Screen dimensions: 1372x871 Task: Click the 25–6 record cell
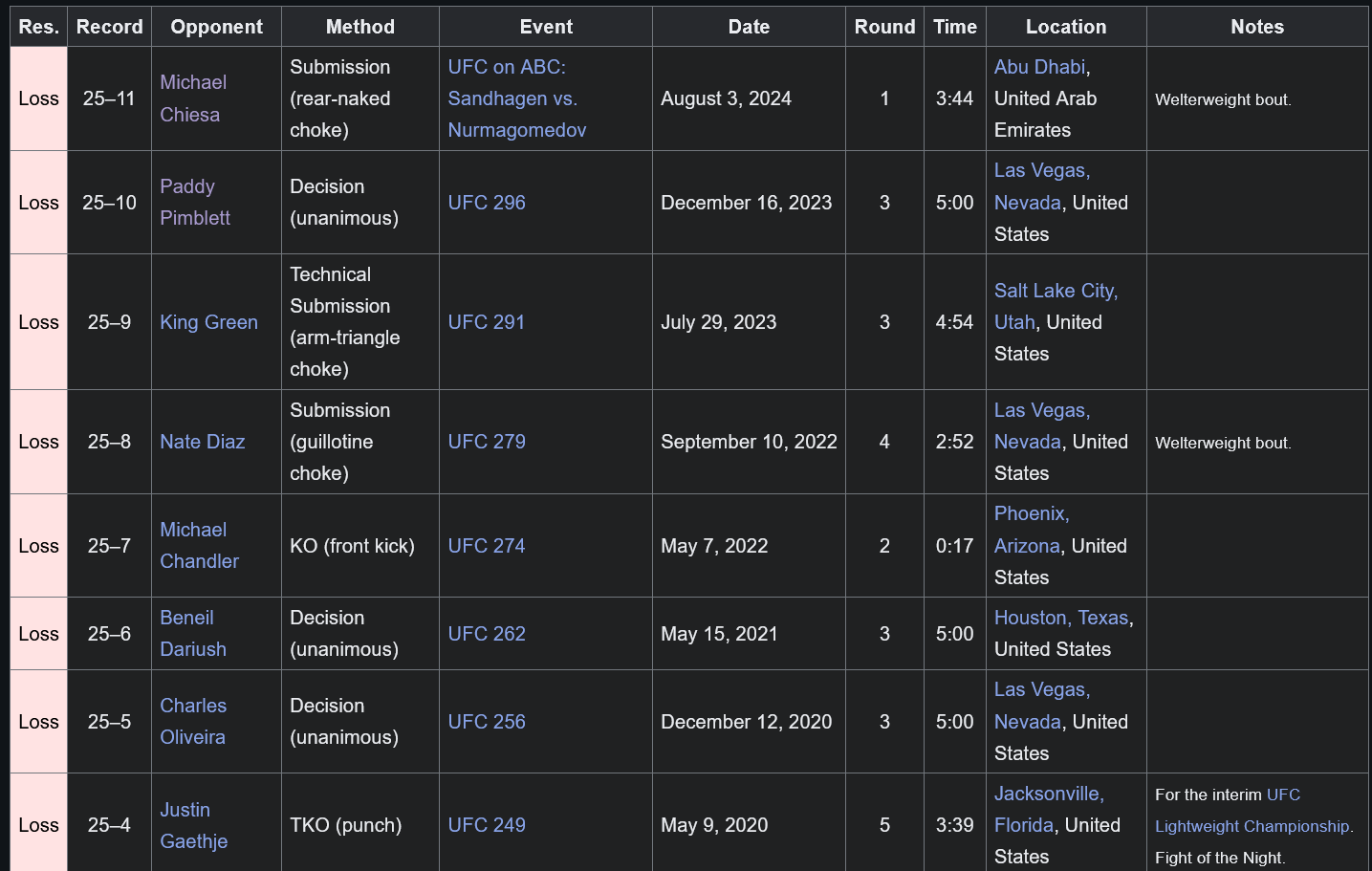point(109,634)
